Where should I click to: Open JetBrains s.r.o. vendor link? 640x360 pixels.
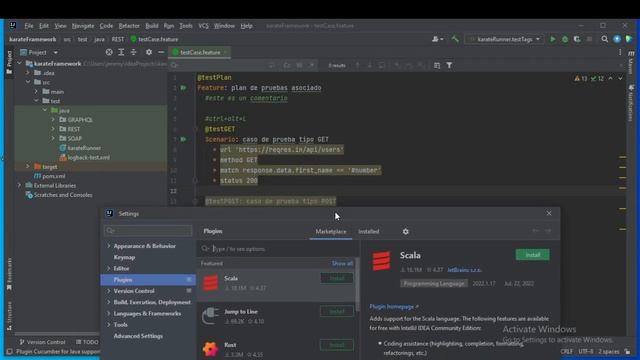tap(464, 270)
